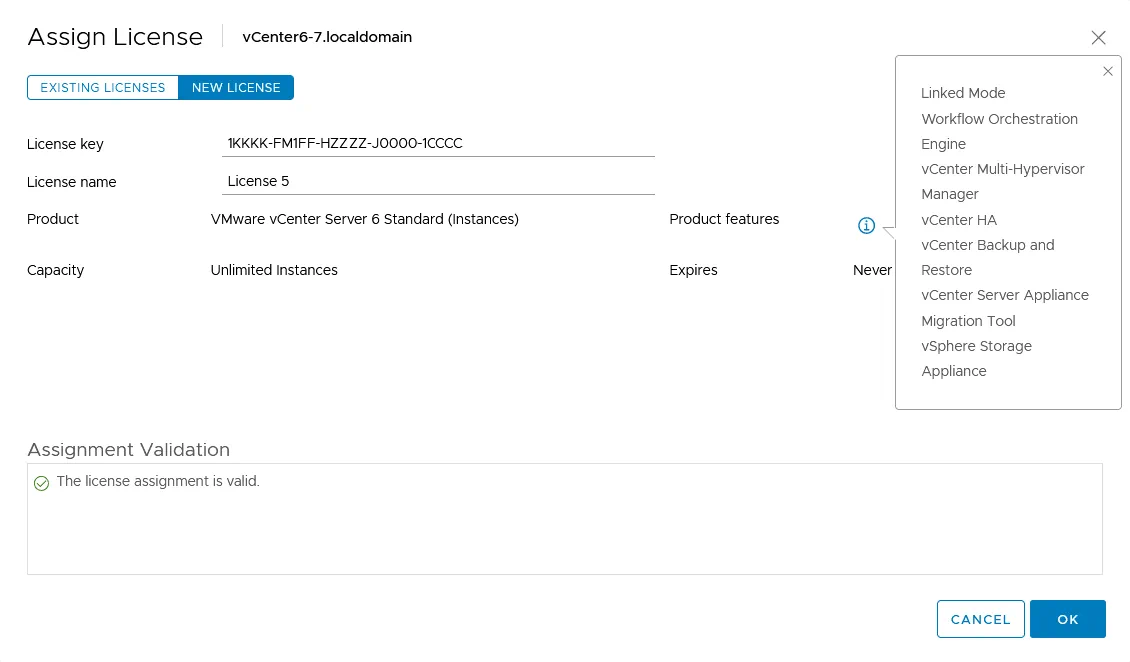Select the NEW LICENSE tab
Screen dimensions: 1130x662
click(x=235, y=88)
